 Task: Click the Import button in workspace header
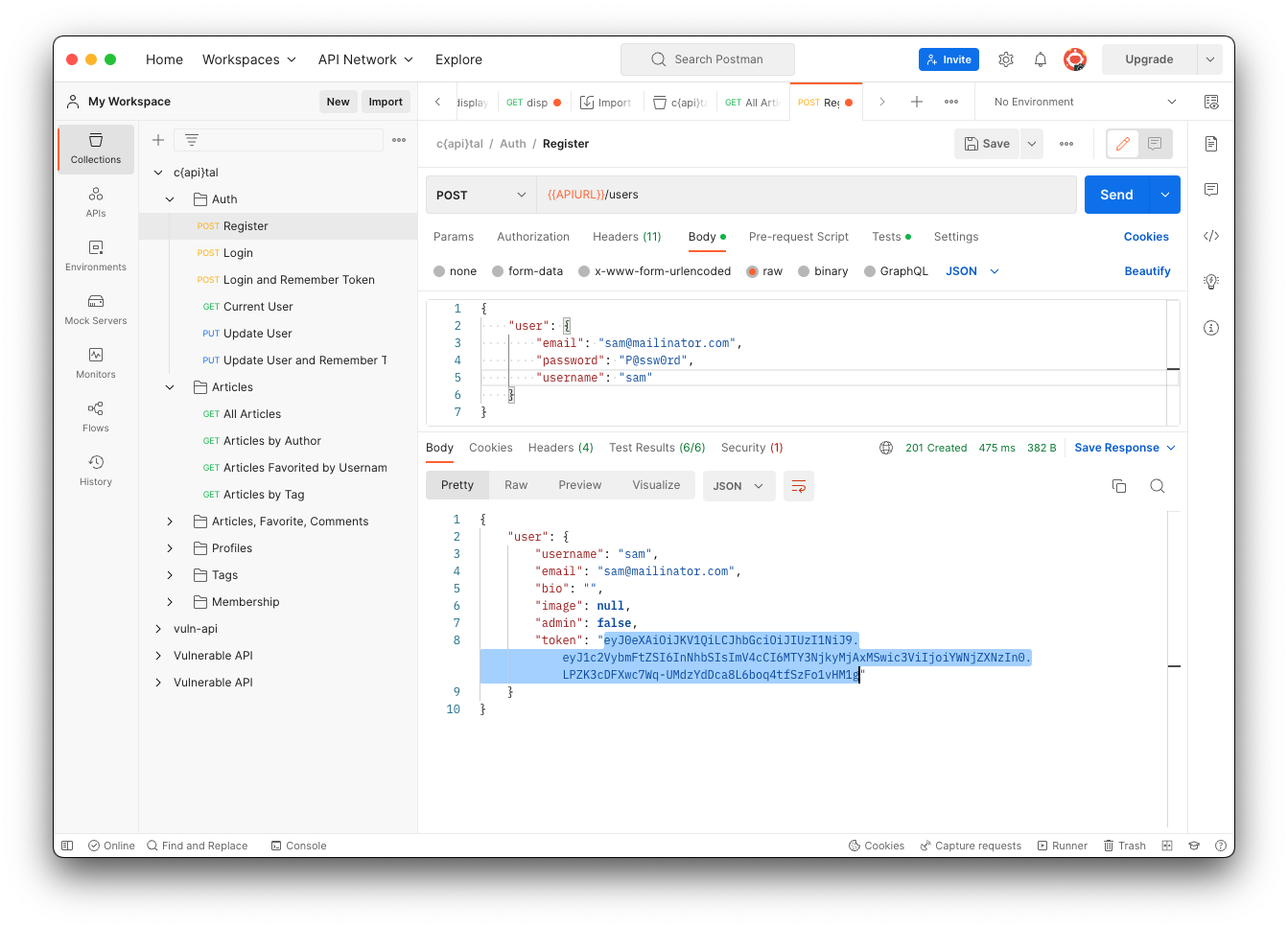click(386, 102)
